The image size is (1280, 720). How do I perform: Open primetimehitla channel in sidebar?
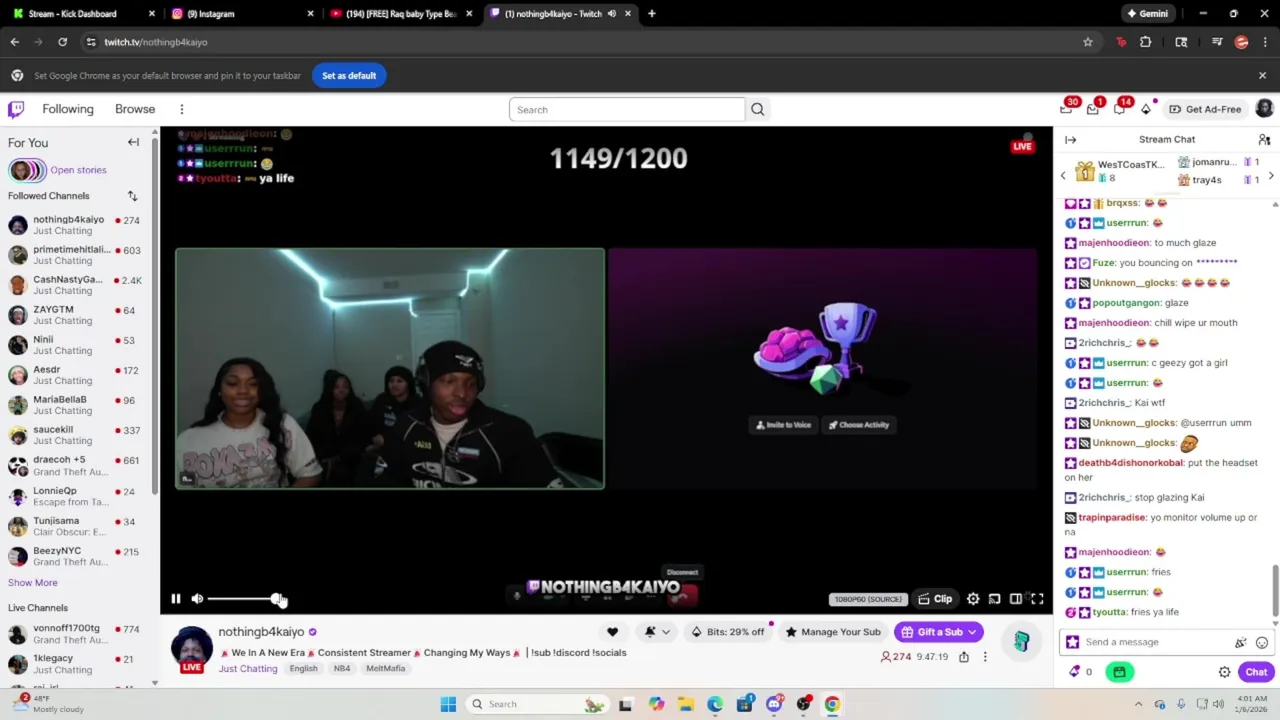[78, 255]
